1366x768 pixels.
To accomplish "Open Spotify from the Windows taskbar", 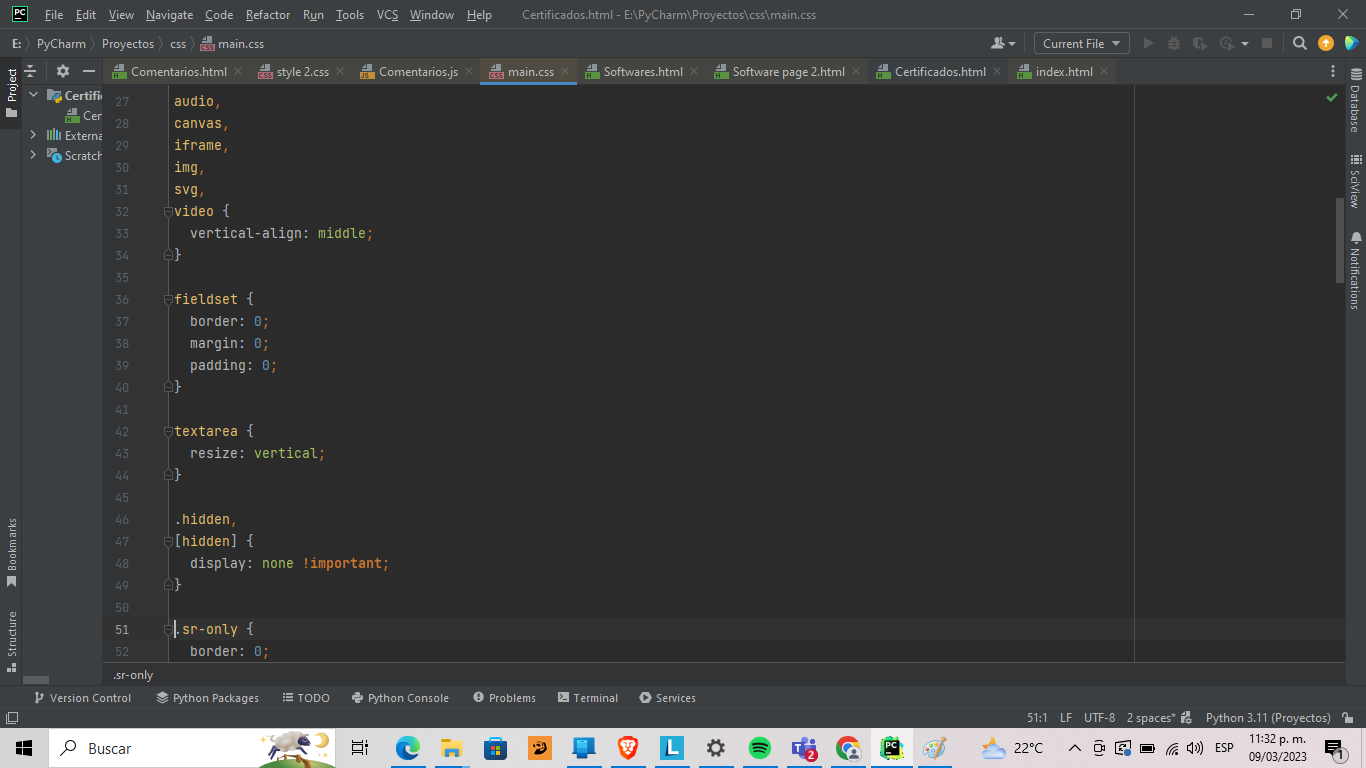I will [760, 748].
